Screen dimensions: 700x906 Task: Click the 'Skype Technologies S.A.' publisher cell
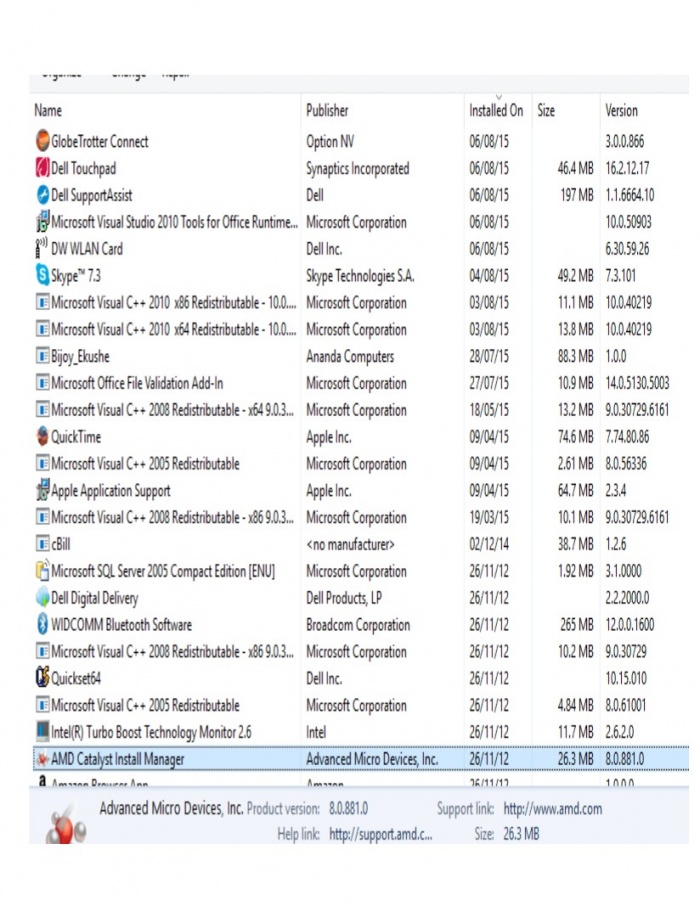pos(360,276)
